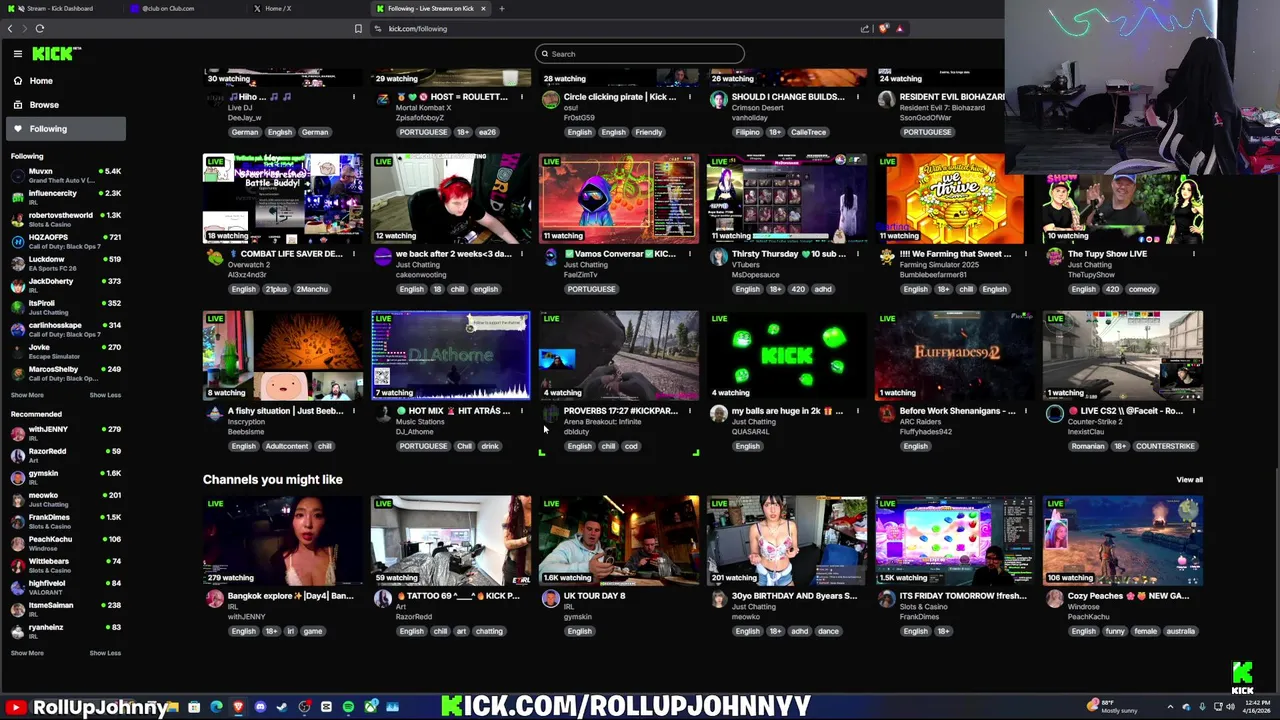Click Show More under Following list
Image resolution: width=1280 pixels, height=720 pixels.
click(x=27, y=395)
